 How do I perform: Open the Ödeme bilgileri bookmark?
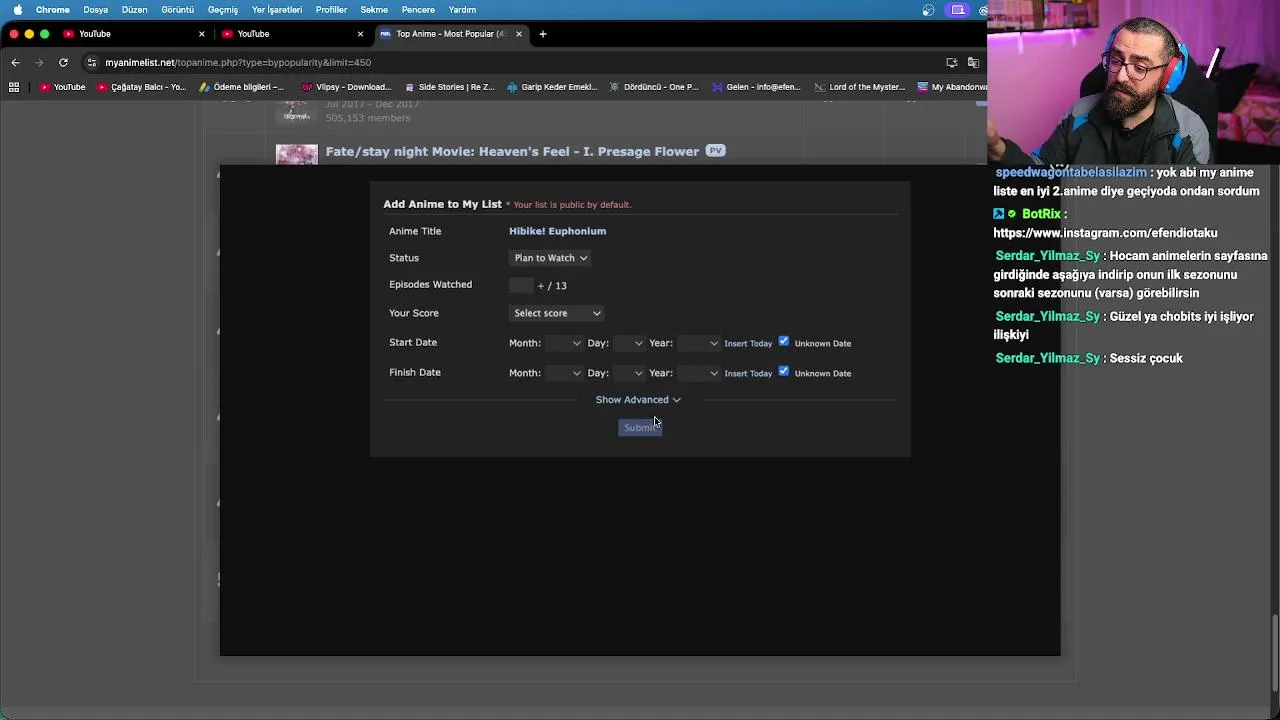[x=241, y=87]
